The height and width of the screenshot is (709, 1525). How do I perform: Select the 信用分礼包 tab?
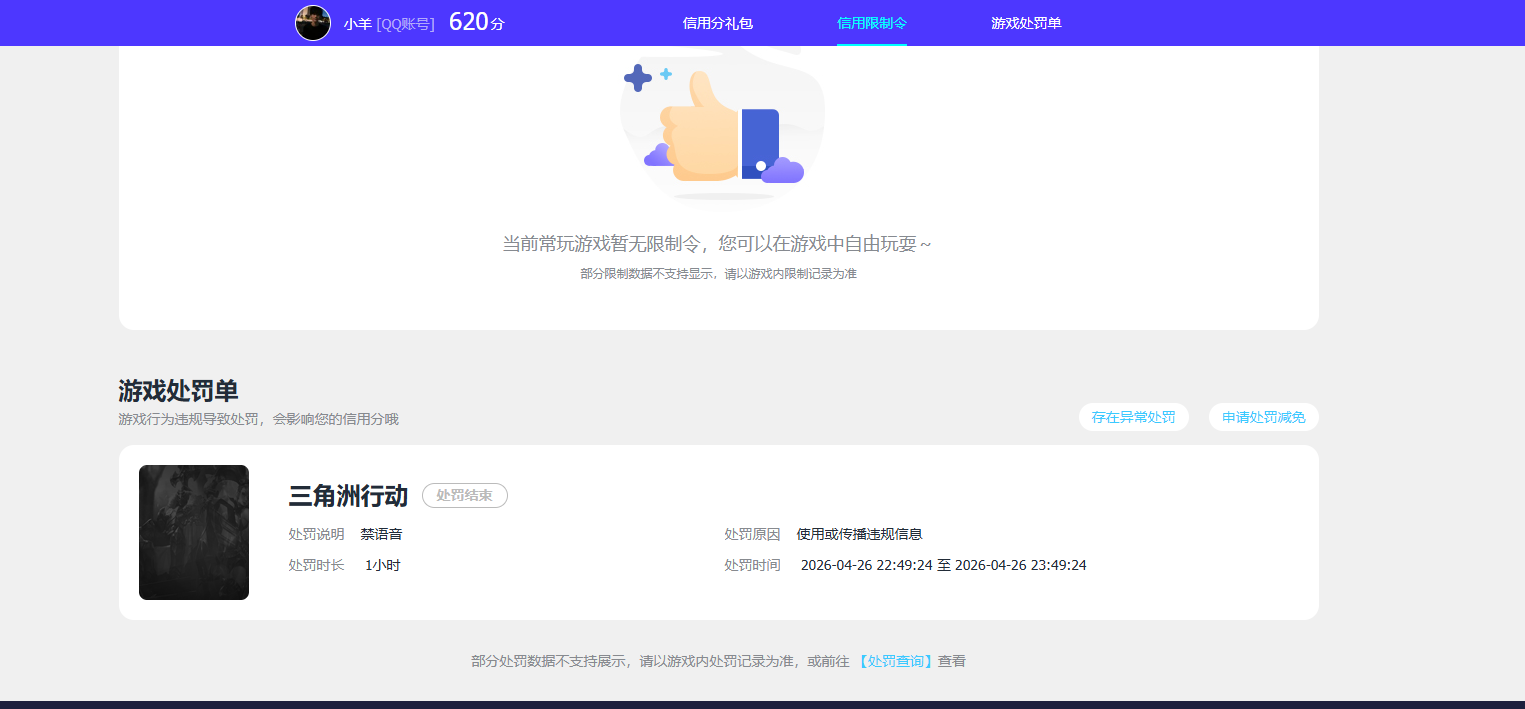point(717,23)
